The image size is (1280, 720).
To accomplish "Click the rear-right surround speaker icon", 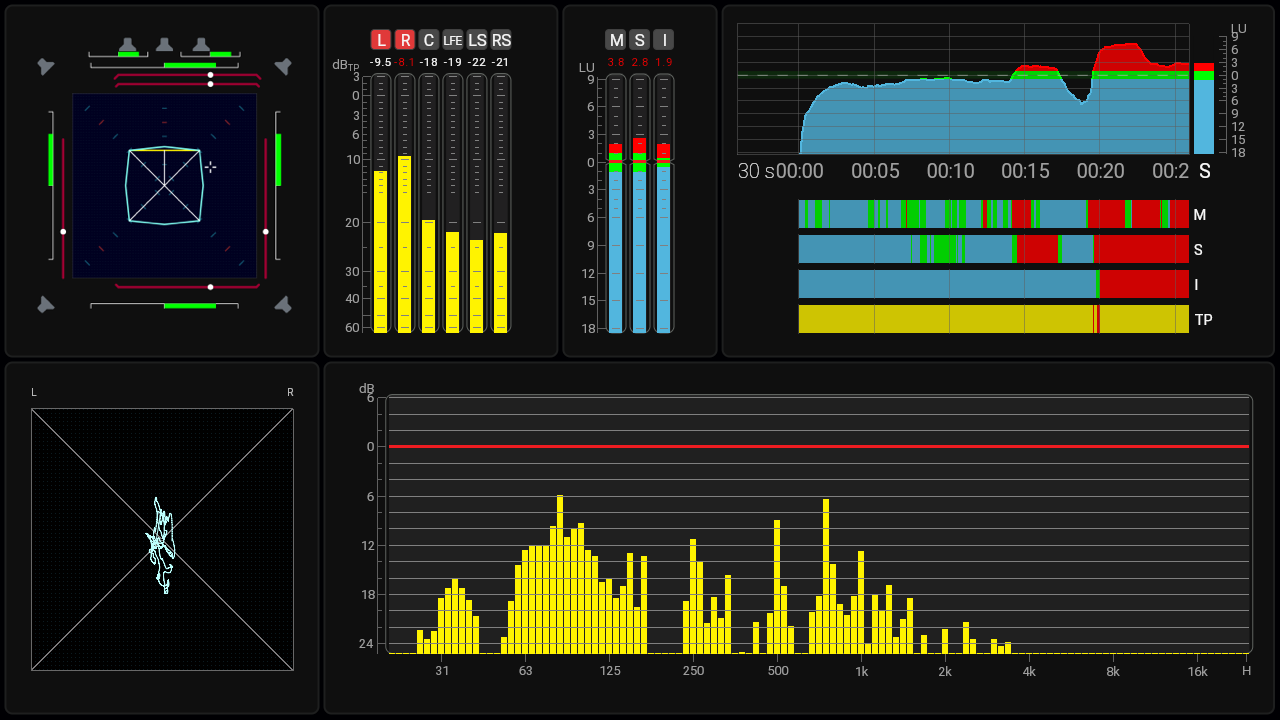I will click(x=283, y=304).
